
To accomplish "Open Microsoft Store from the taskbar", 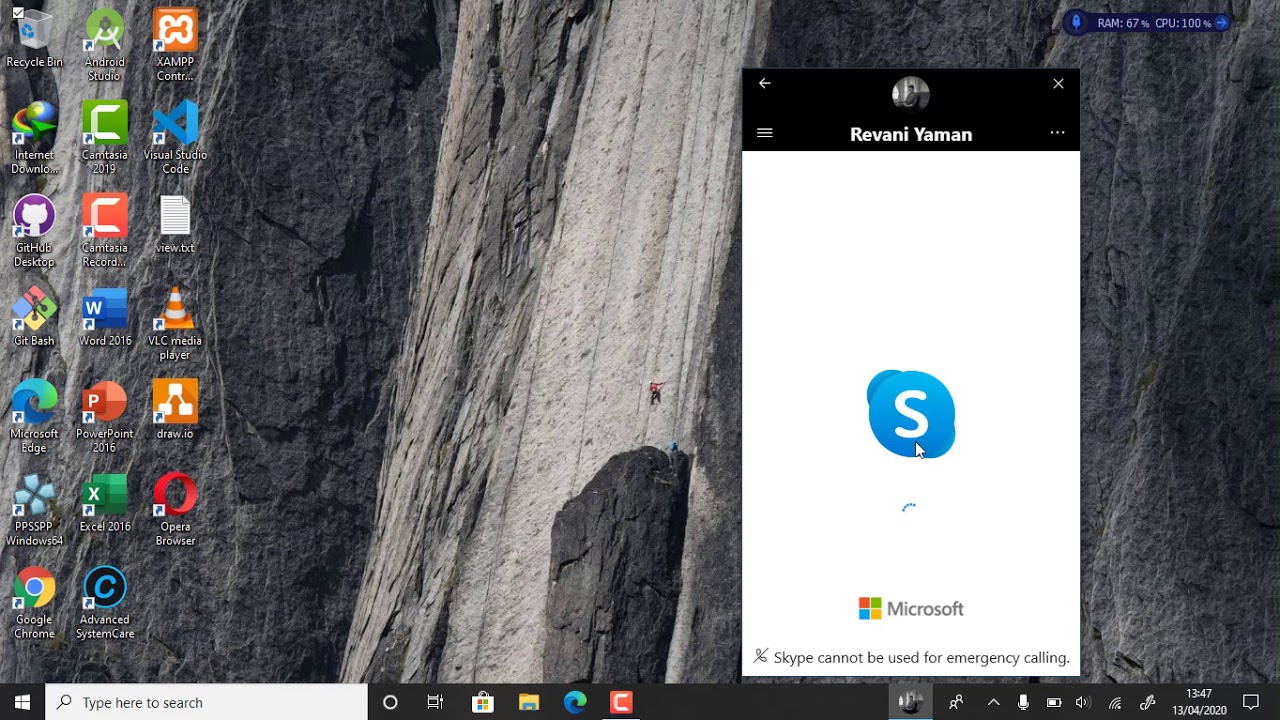I will point(482,702).
